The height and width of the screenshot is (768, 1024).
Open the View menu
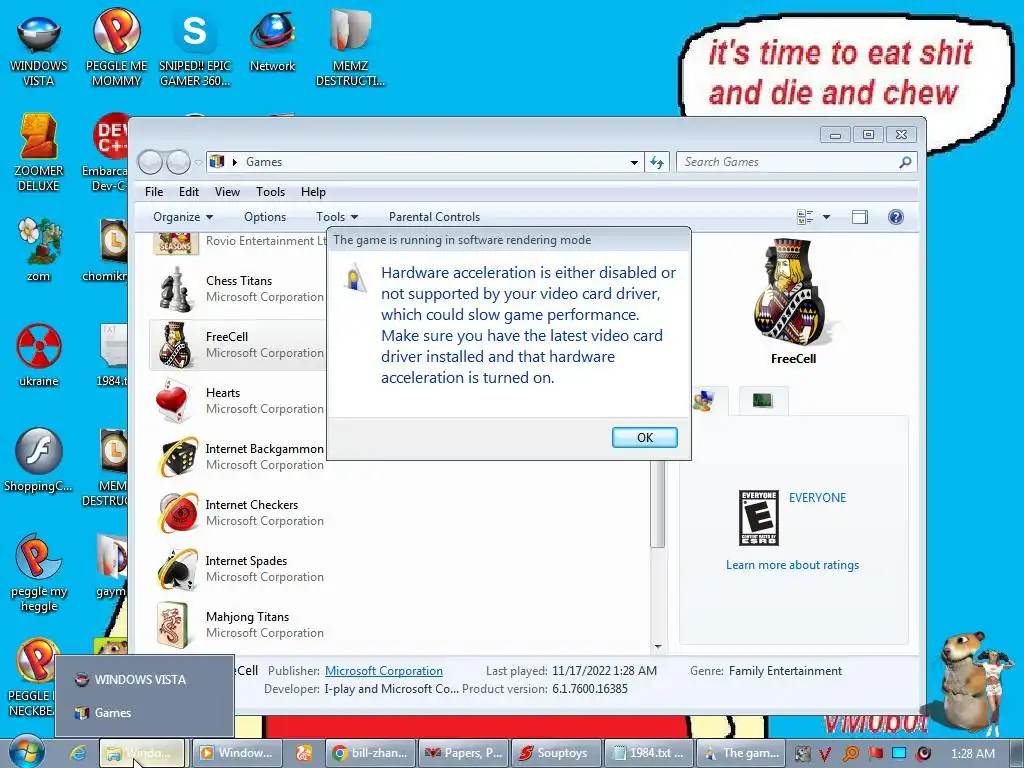click(x=227, y=192)
